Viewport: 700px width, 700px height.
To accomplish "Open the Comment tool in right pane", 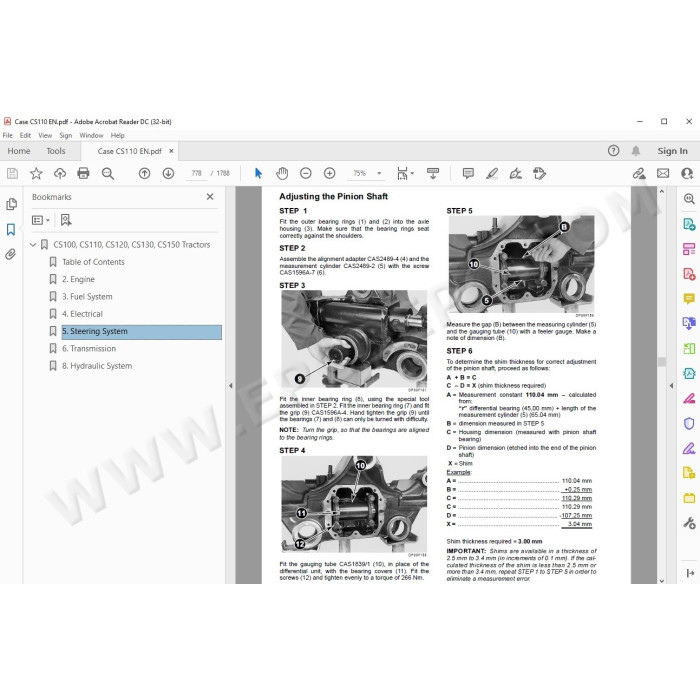I will click(x=689, y=298).
